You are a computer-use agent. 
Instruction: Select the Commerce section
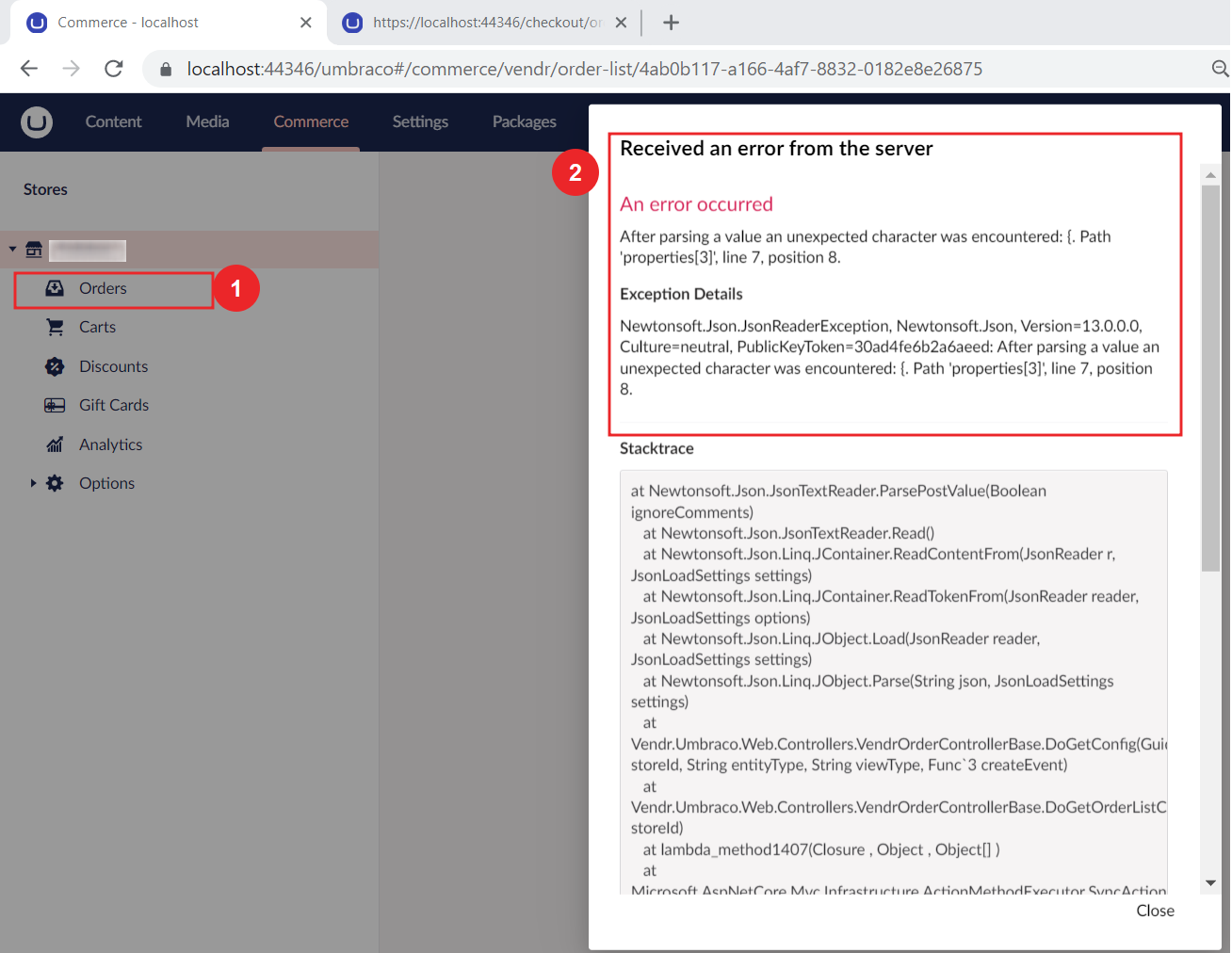pyautogui.click(x=311, y=121)
